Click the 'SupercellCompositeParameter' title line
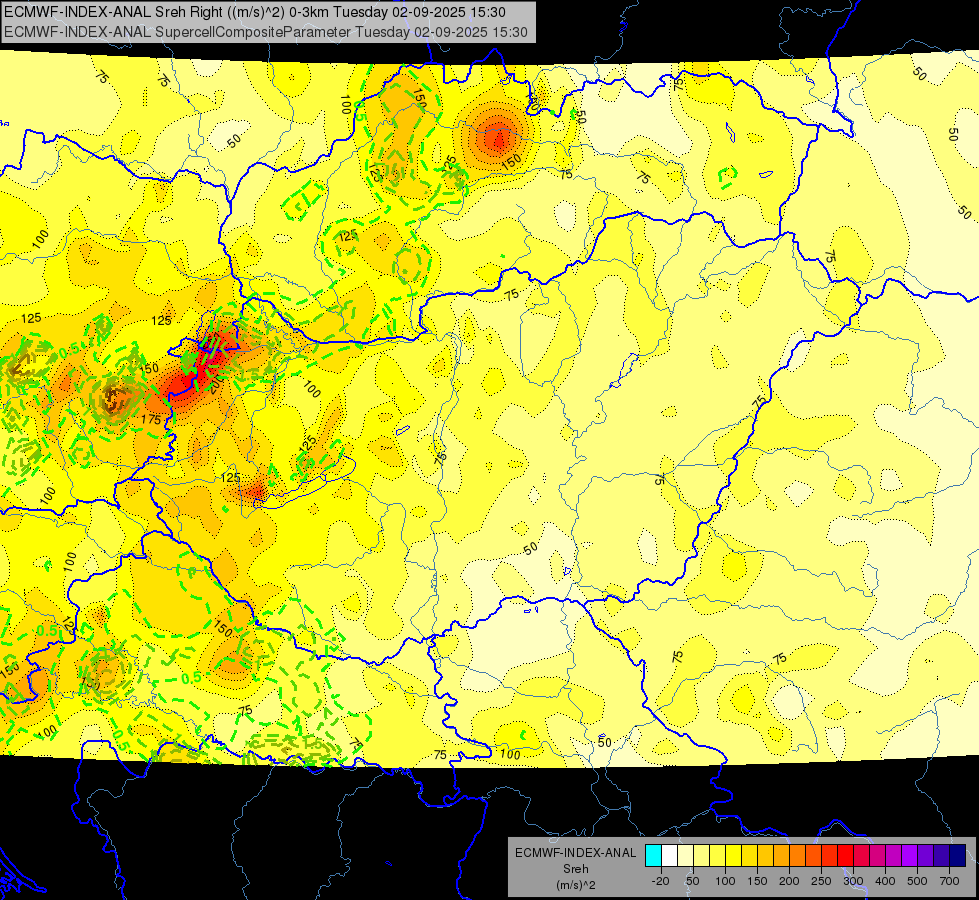The width and height of the screenshot is (979, 900). pyautogui.click(x=265, y=32)
